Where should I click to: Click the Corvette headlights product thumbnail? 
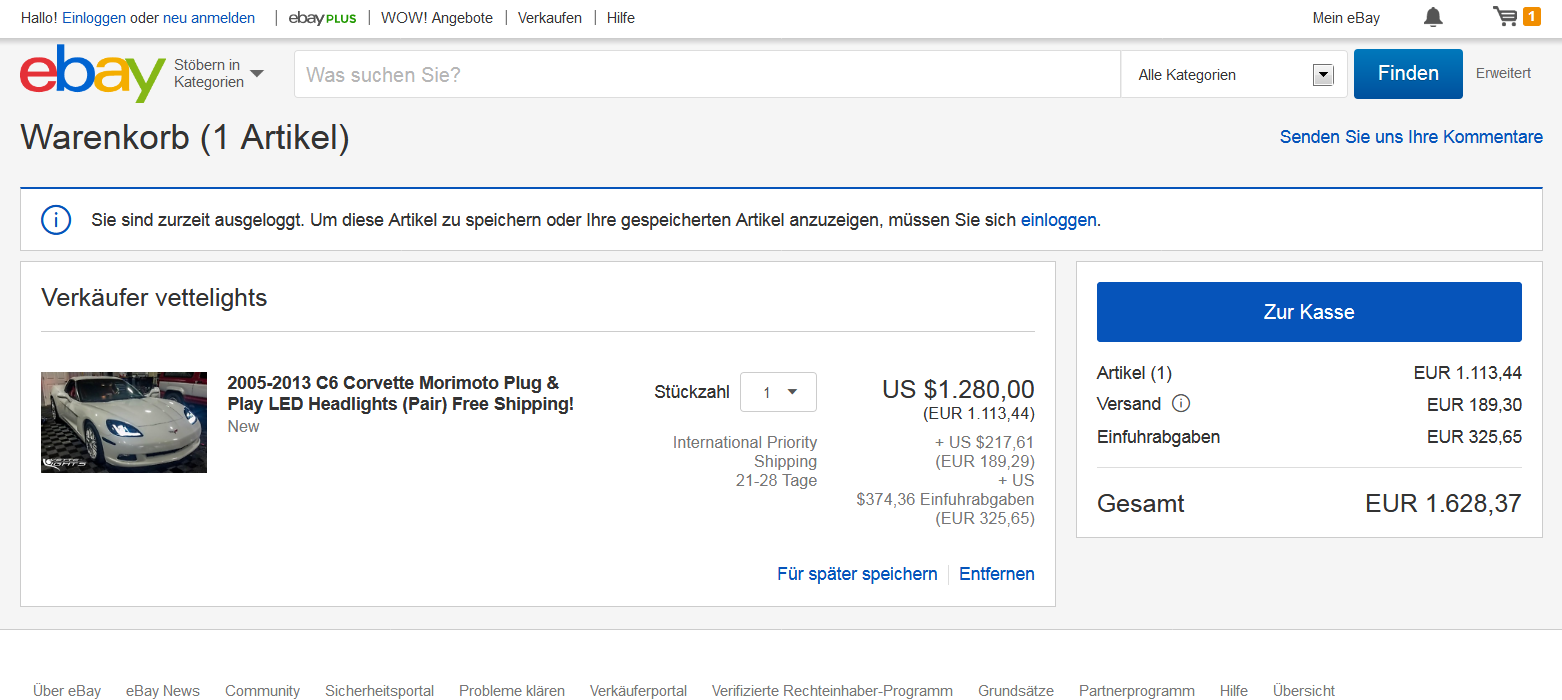coord(124,422)
